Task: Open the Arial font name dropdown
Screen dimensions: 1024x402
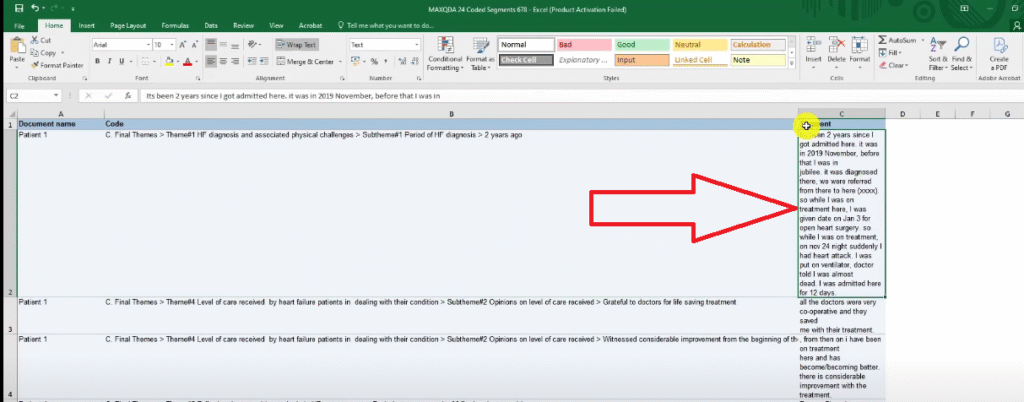Action: click(148, 45)
